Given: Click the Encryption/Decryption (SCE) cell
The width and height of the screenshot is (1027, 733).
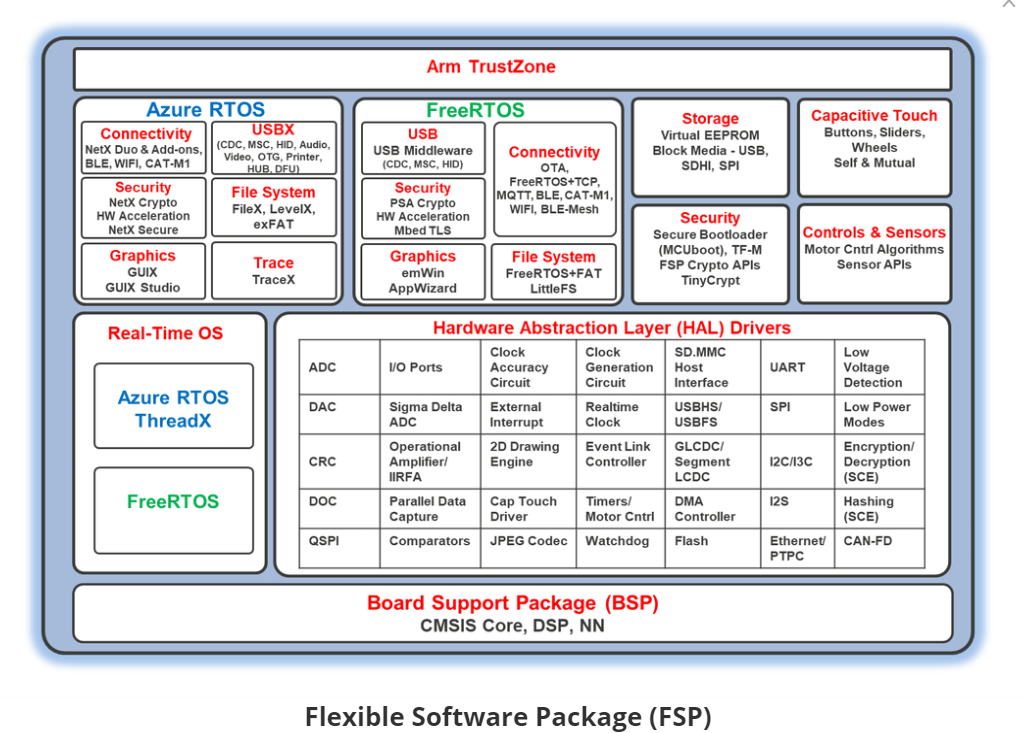Looking at the screenshot, I should pos(880,462).
